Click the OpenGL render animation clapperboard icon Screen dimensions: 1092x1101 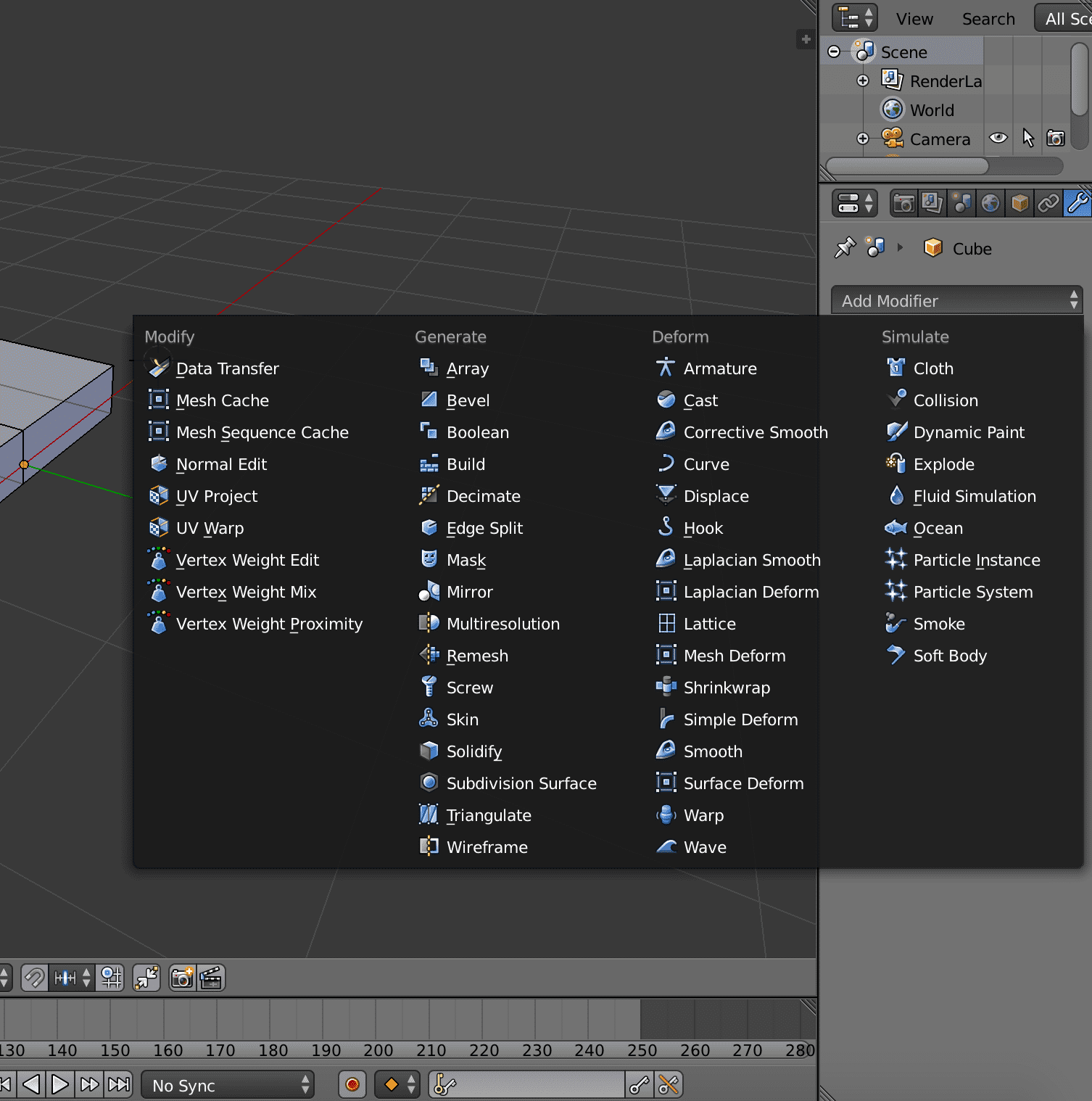[211, 978]
